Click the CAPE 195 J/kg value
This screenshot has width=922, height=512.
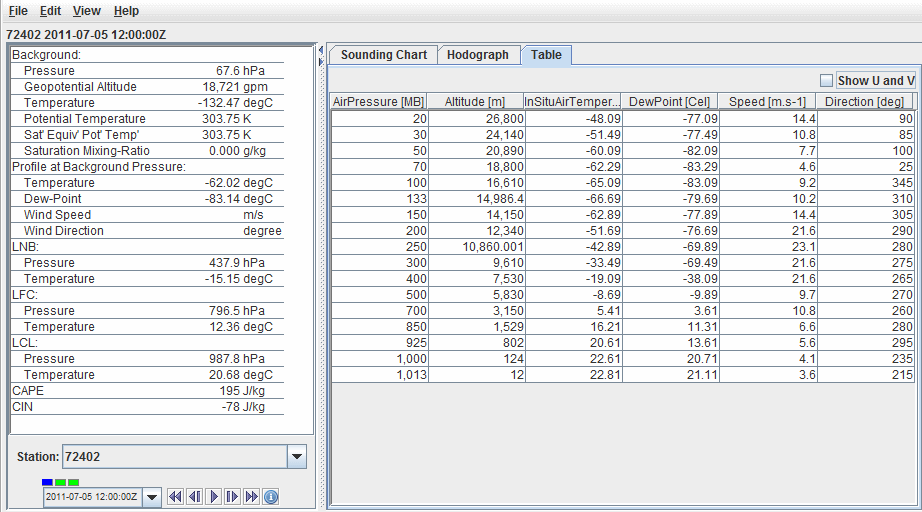(x=242, y=391)
